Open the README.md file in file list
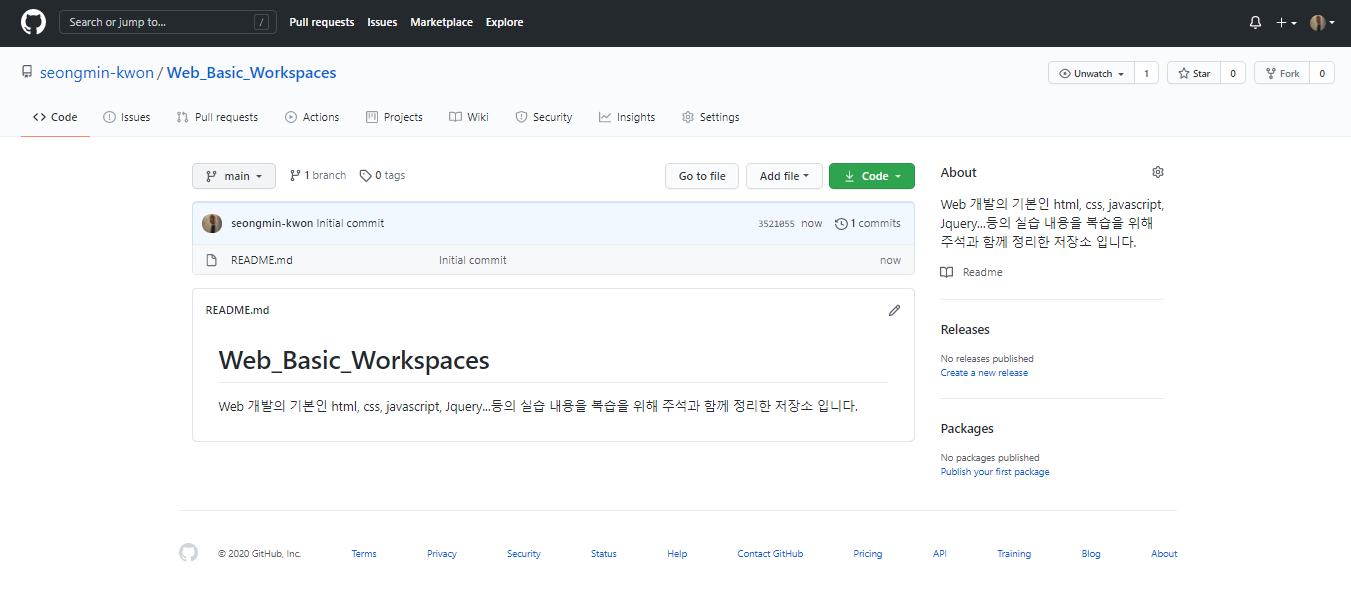1351x608 pixels. pyautogui.click(x=262, y=260)
